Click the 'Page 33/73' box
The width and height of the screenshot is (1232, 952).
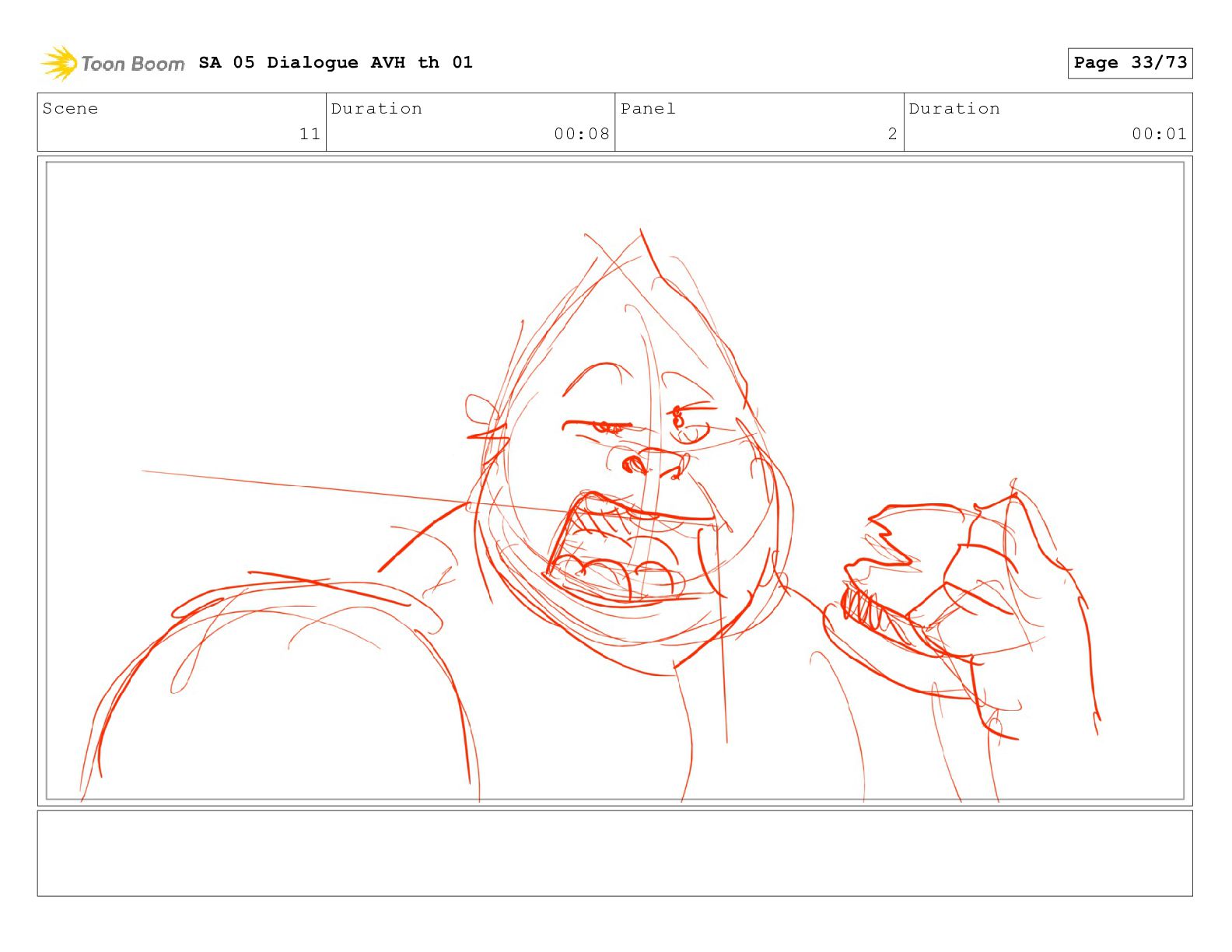point(1130,63)
